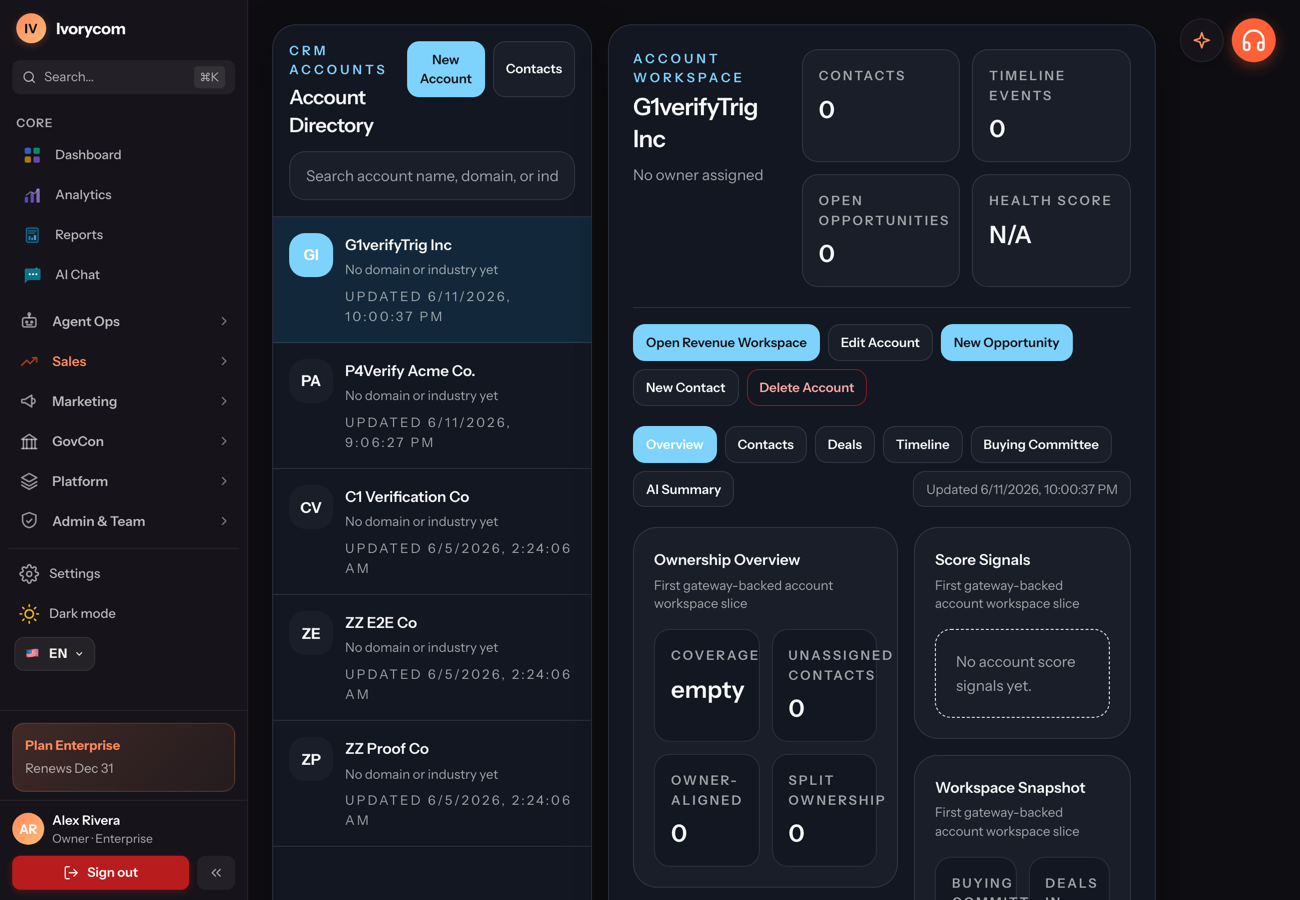This screenshot has width=1300, height=900.
Task: Open the AI Chat bubble icon
Action: pyautogui.click(x=32, y=275)
